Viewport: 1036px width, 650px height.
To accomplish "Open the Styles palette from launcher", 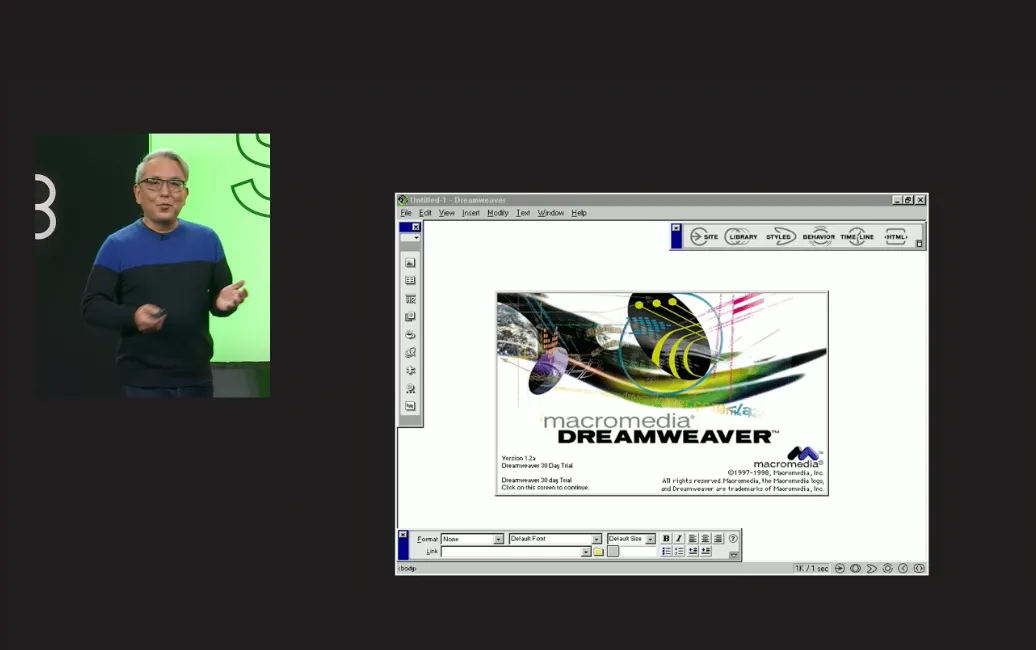I will [780, 236].
